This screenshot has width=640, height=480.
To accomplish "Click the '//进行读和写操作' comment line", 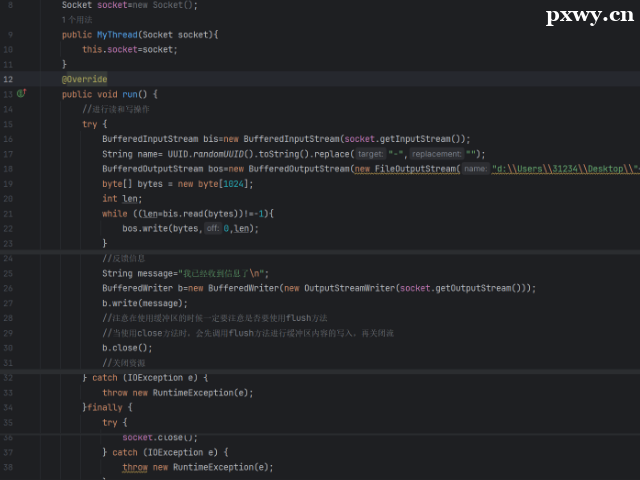I will pos(116,109).
